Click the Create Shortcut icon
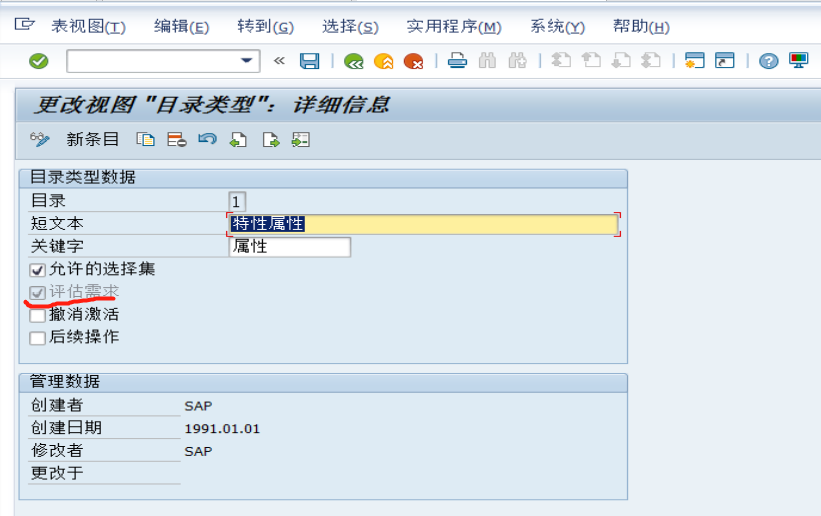 coord(725,61)
